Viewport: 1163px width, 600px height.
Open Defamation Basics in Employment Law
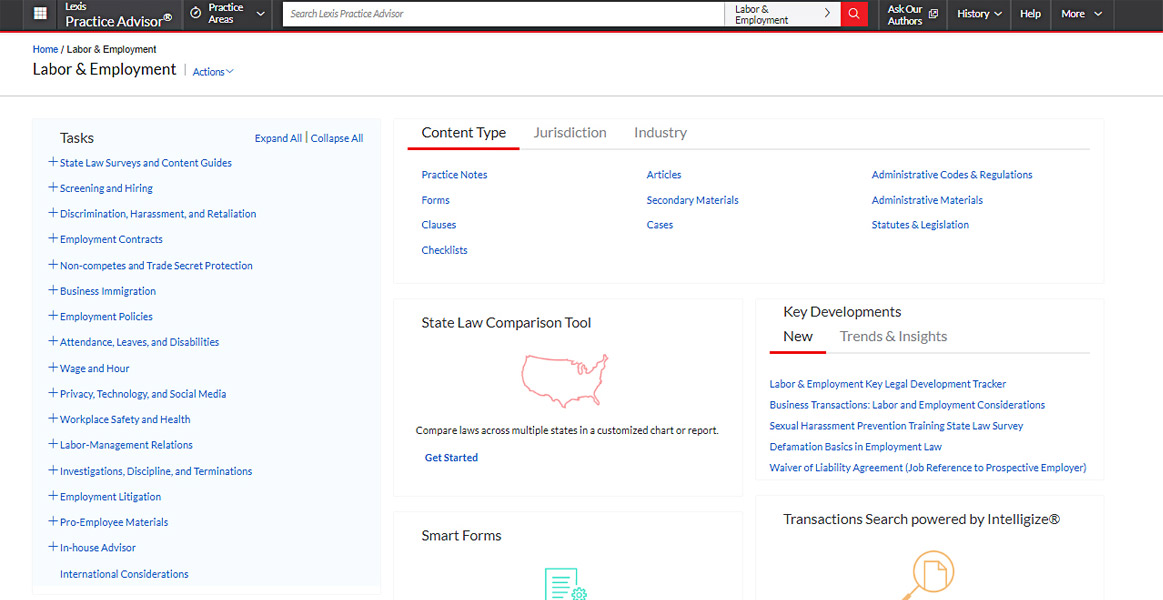[855, 447]
